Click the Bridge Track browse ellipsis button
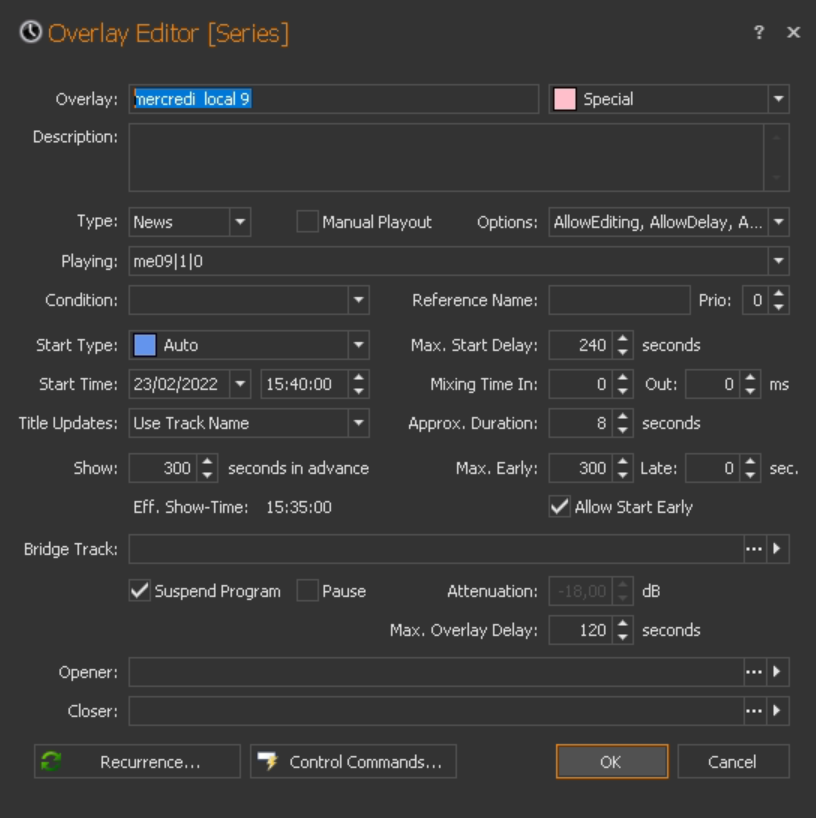Screen dimensions: 816x818 click(x=754, y=549)
